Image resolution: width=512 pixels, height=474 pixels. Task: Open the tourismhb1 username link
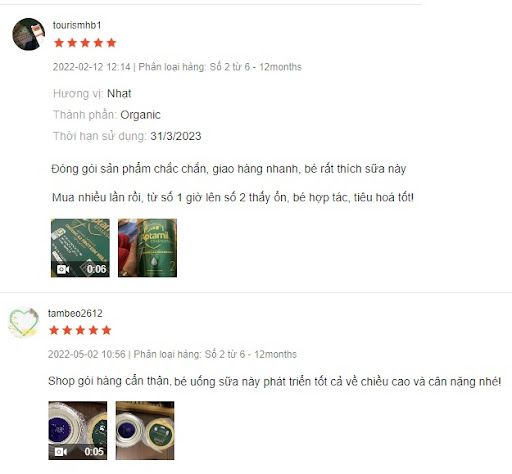pyautogui.click(x=77, y=25)
